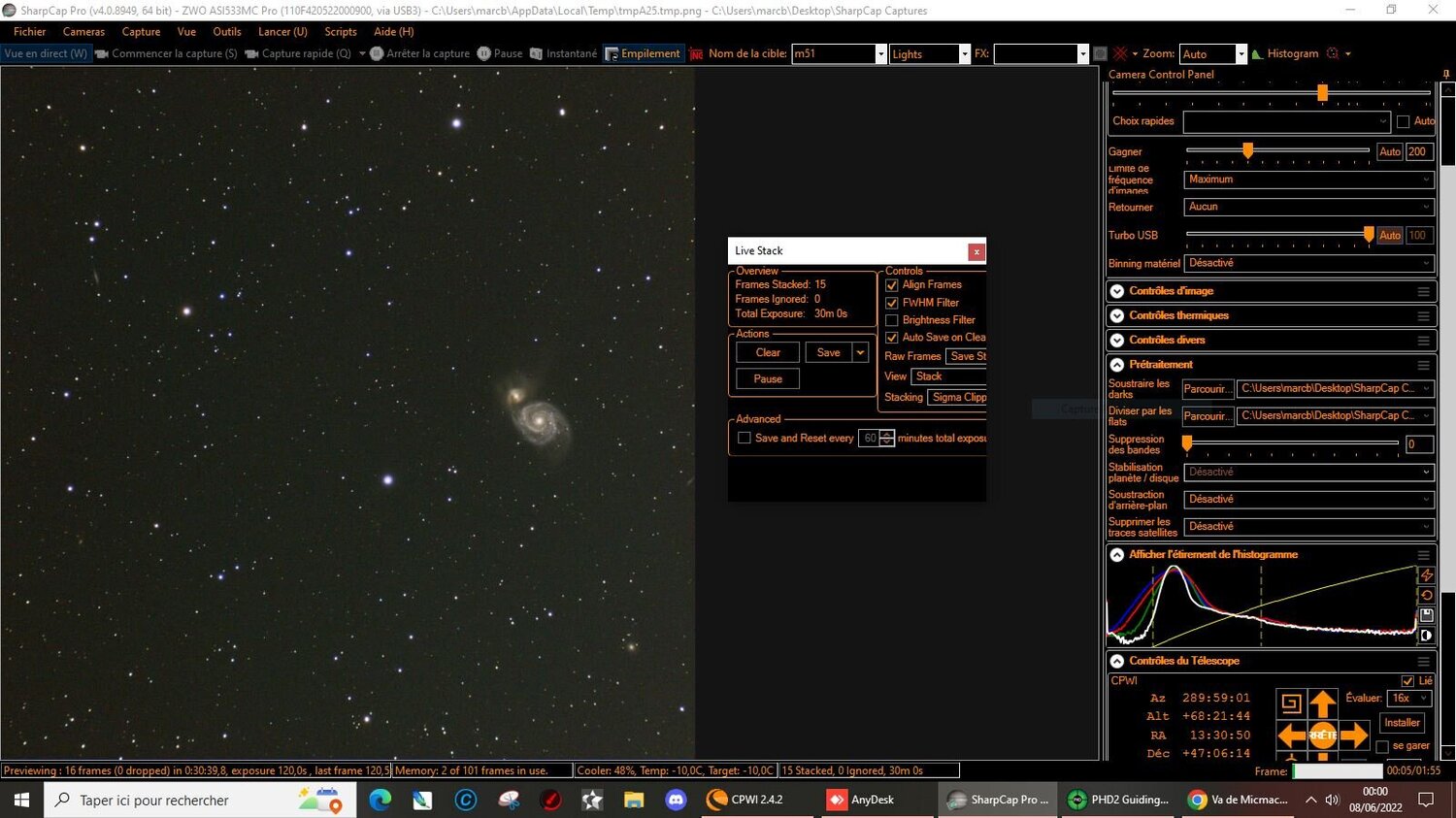This screenshot has height=818, width=1456.
Task: Open the Cameras menu
Action: (83, 32)
